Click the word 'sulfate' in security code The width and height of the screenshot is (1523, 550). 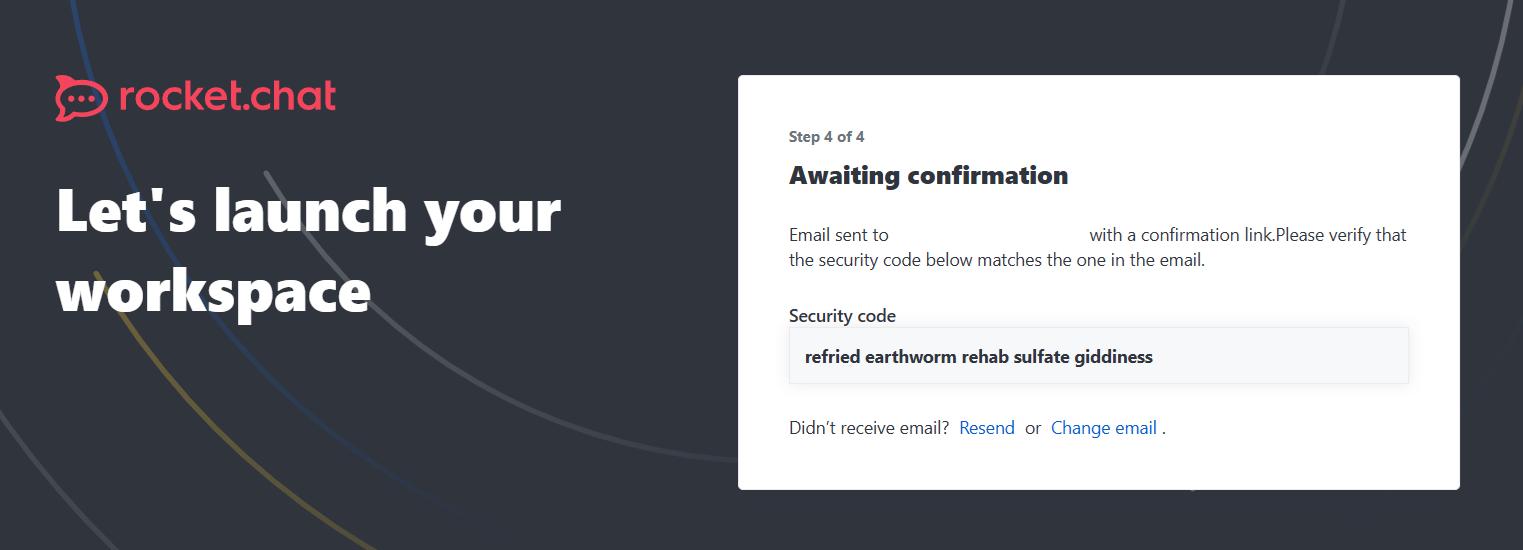coord(1041,356)
